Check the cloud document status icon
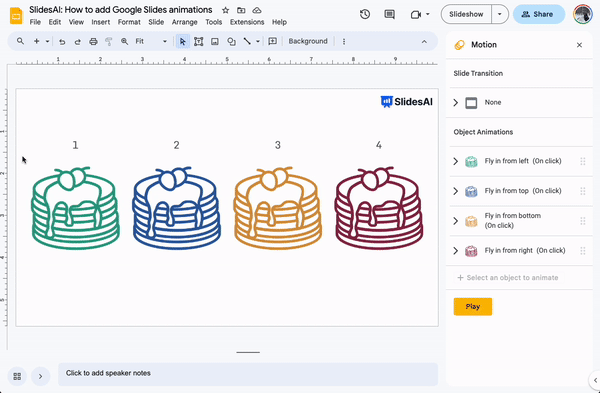The image size is (600, 393). coord(257,10)
